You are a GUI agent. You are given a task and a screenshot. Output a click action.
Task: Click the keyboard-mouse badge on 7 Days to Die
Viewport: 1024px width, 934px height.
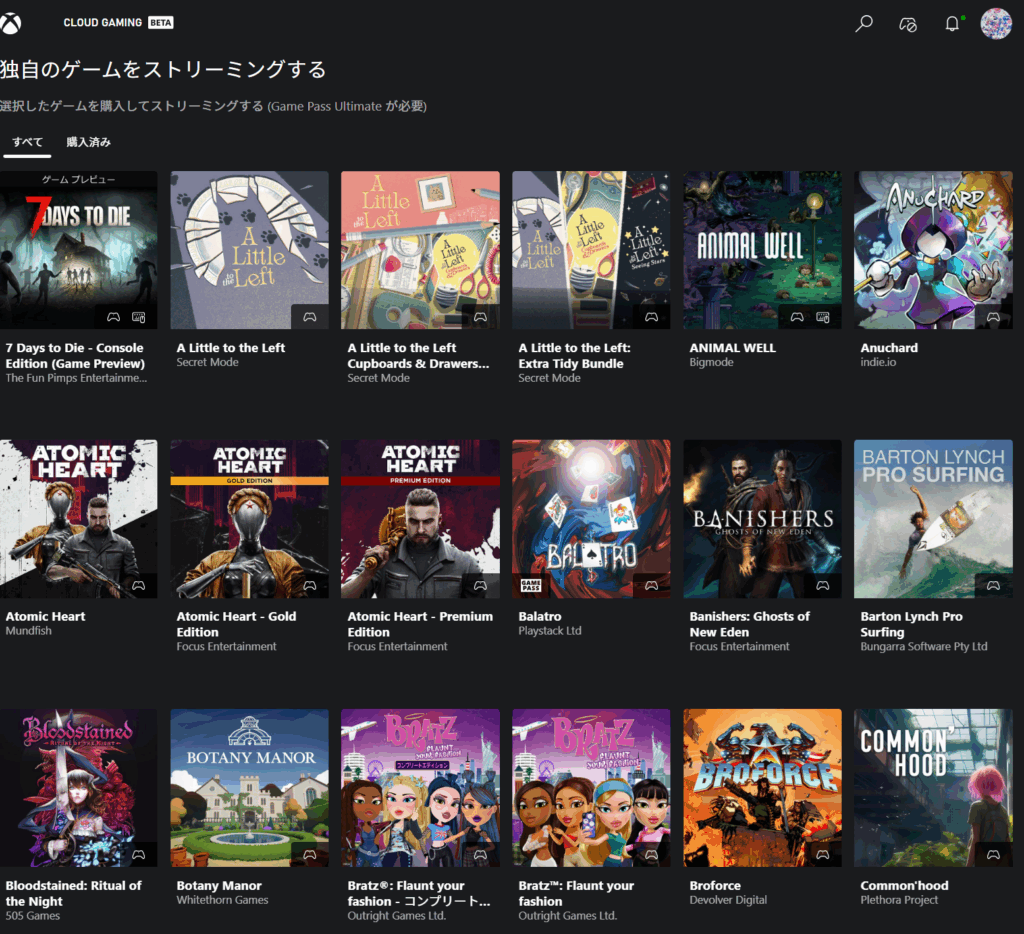coord(138,317)
